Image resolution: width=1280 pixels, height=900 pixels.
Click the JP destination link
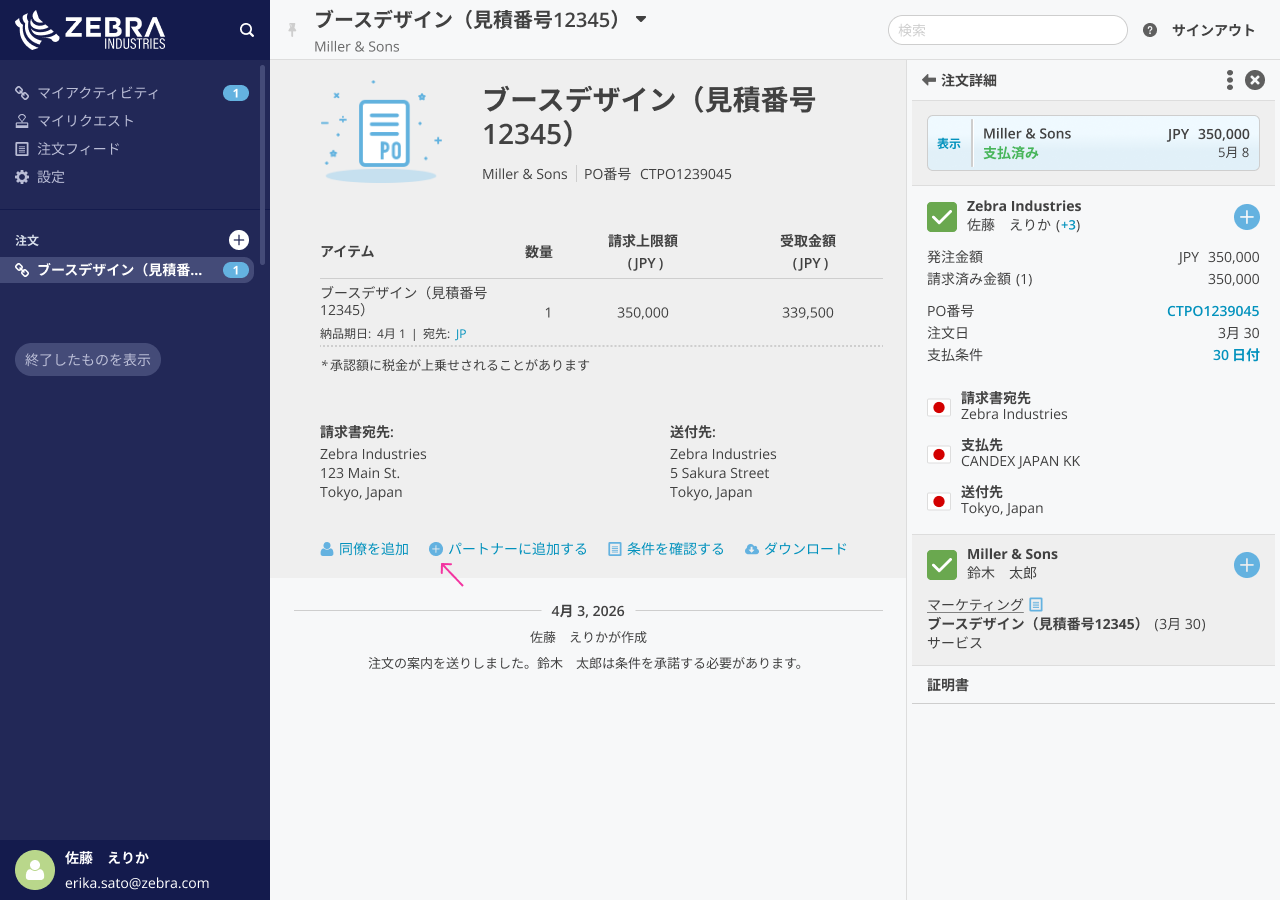(461, 334)
